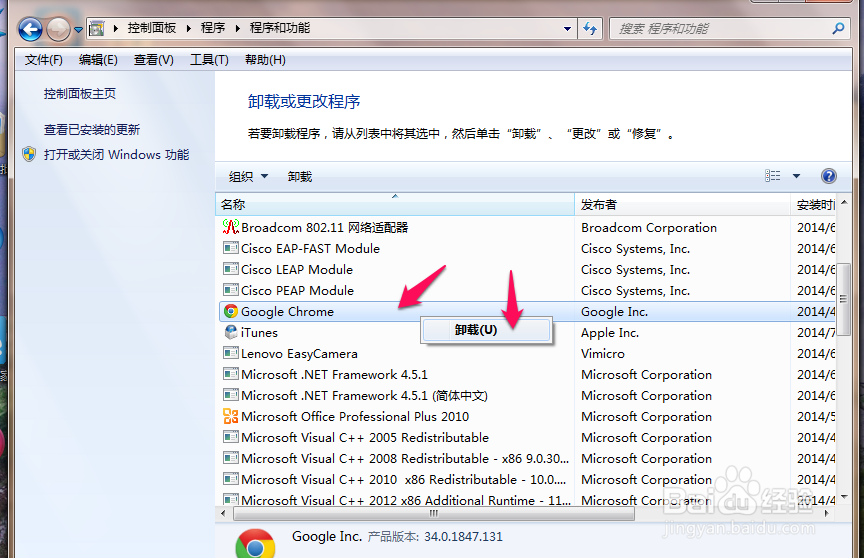This screenshot has width=864, height=558.
Task: Open the recent pages dropdown arrow
Action: 78,30
